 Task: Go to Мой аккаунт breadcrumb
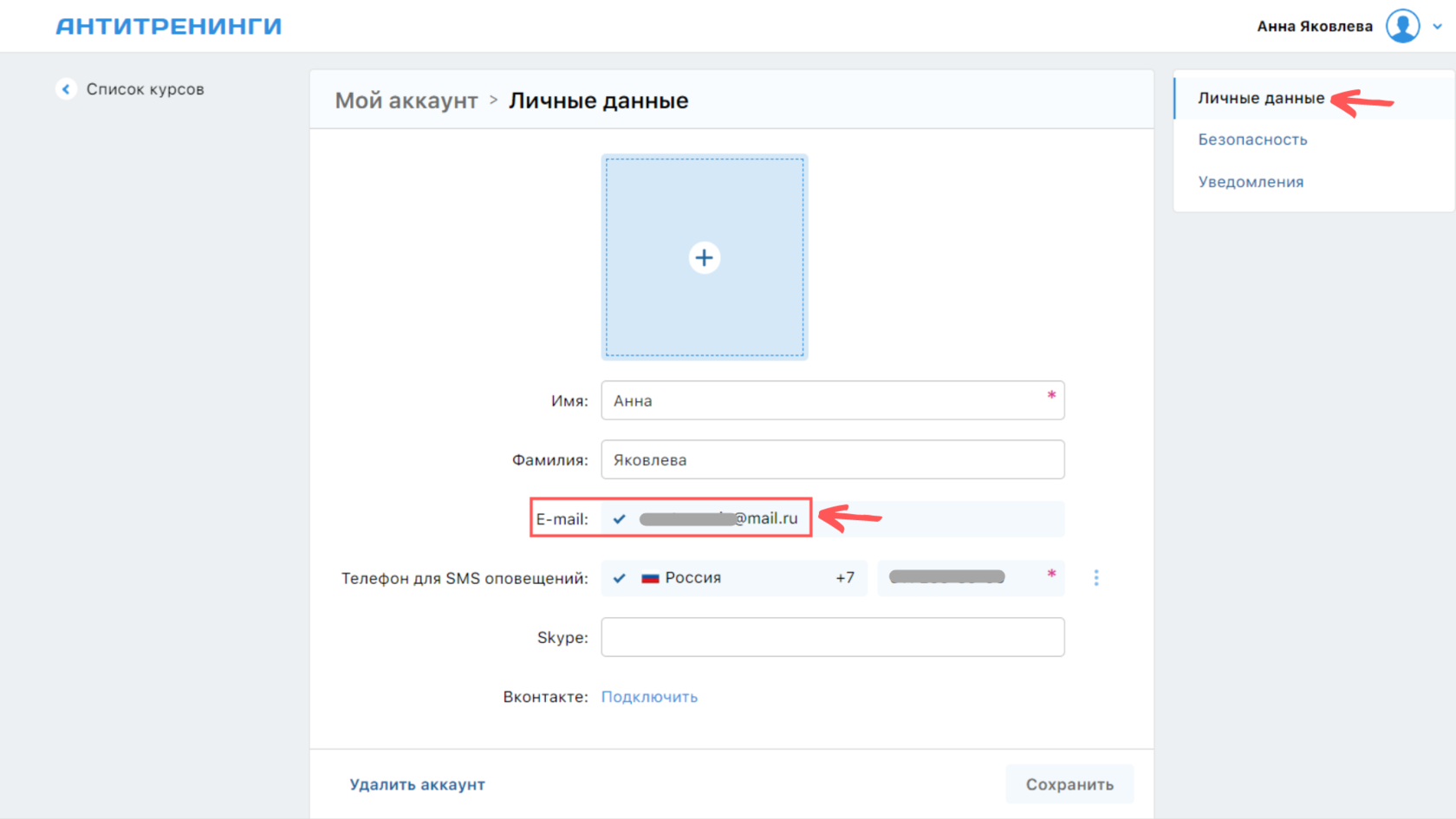[406, 101]
